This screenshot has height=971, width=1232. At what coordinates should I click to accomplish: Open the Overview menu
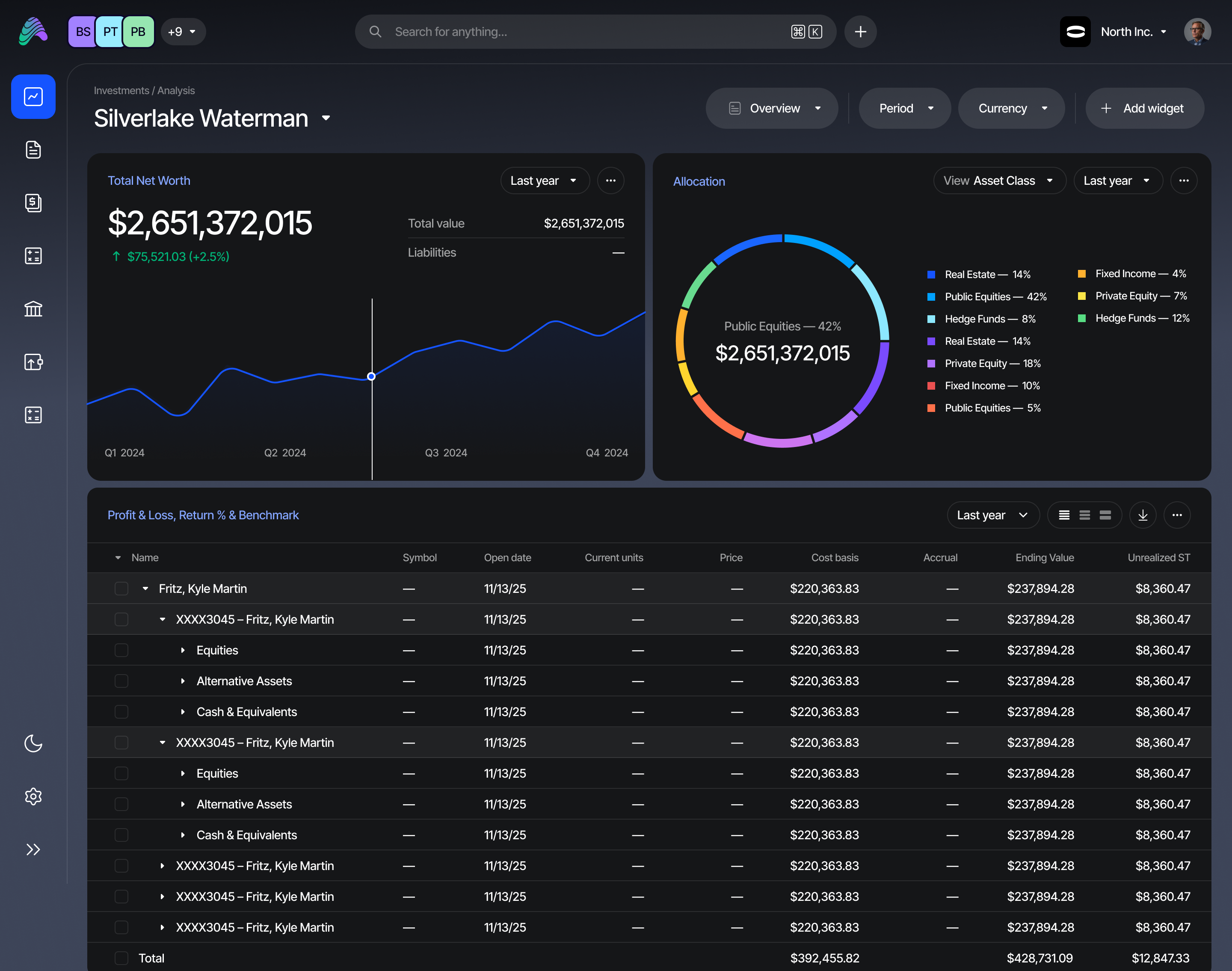771,108
